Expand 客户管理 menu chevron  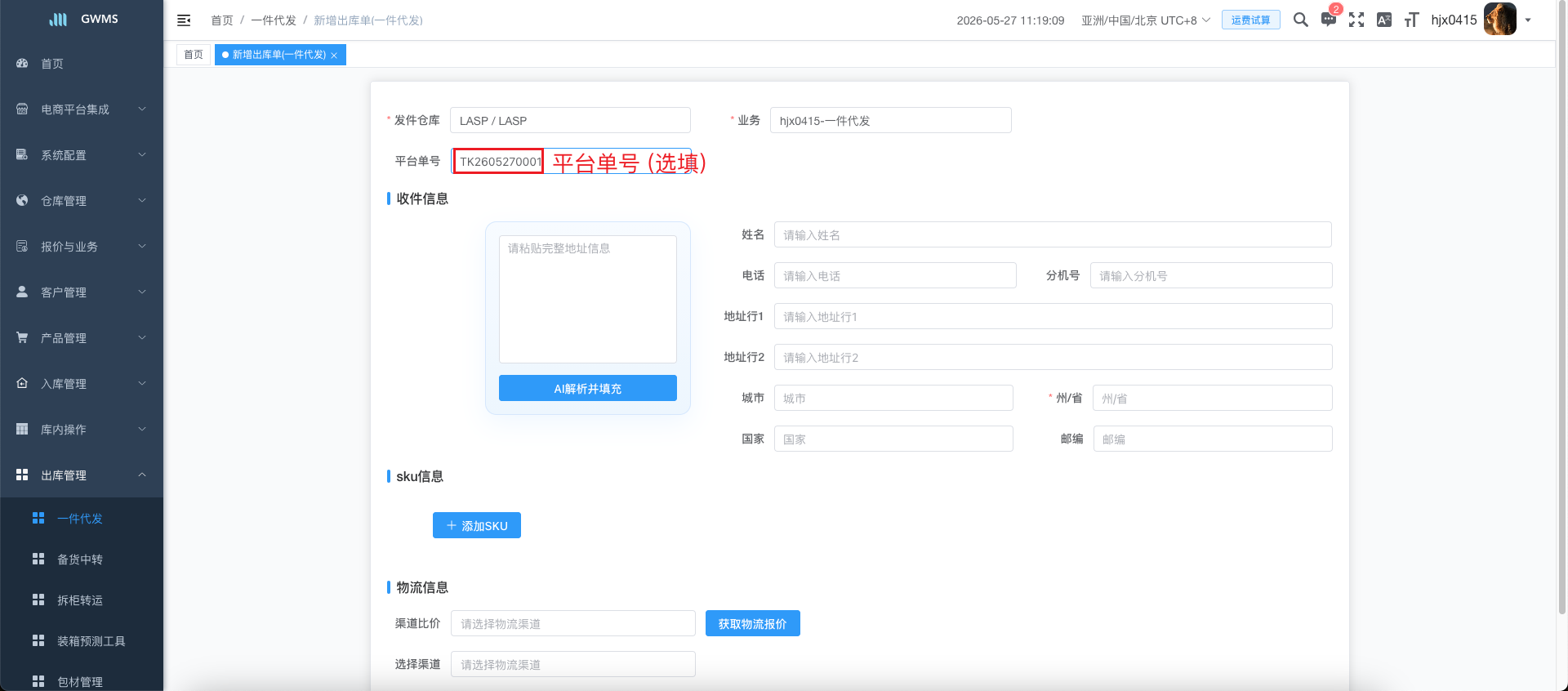[x=142, y=292]
